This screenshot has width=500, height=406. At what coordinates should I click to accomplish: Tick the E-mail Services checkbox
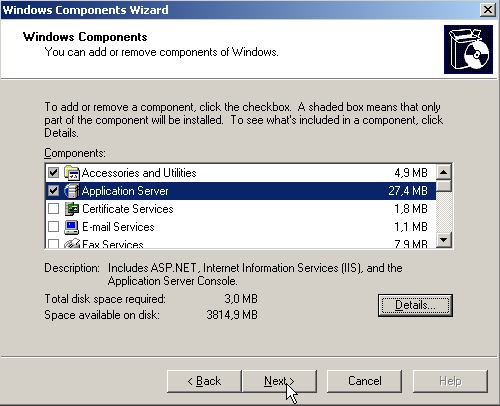coord(53,227)
